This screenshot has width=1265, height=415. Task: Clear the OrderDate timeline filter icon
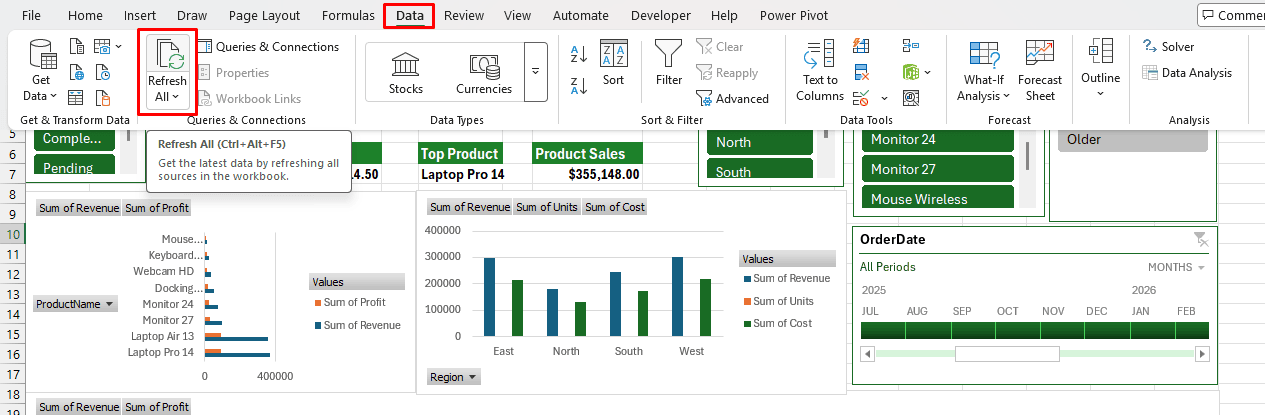click(x=1201, y=239)
